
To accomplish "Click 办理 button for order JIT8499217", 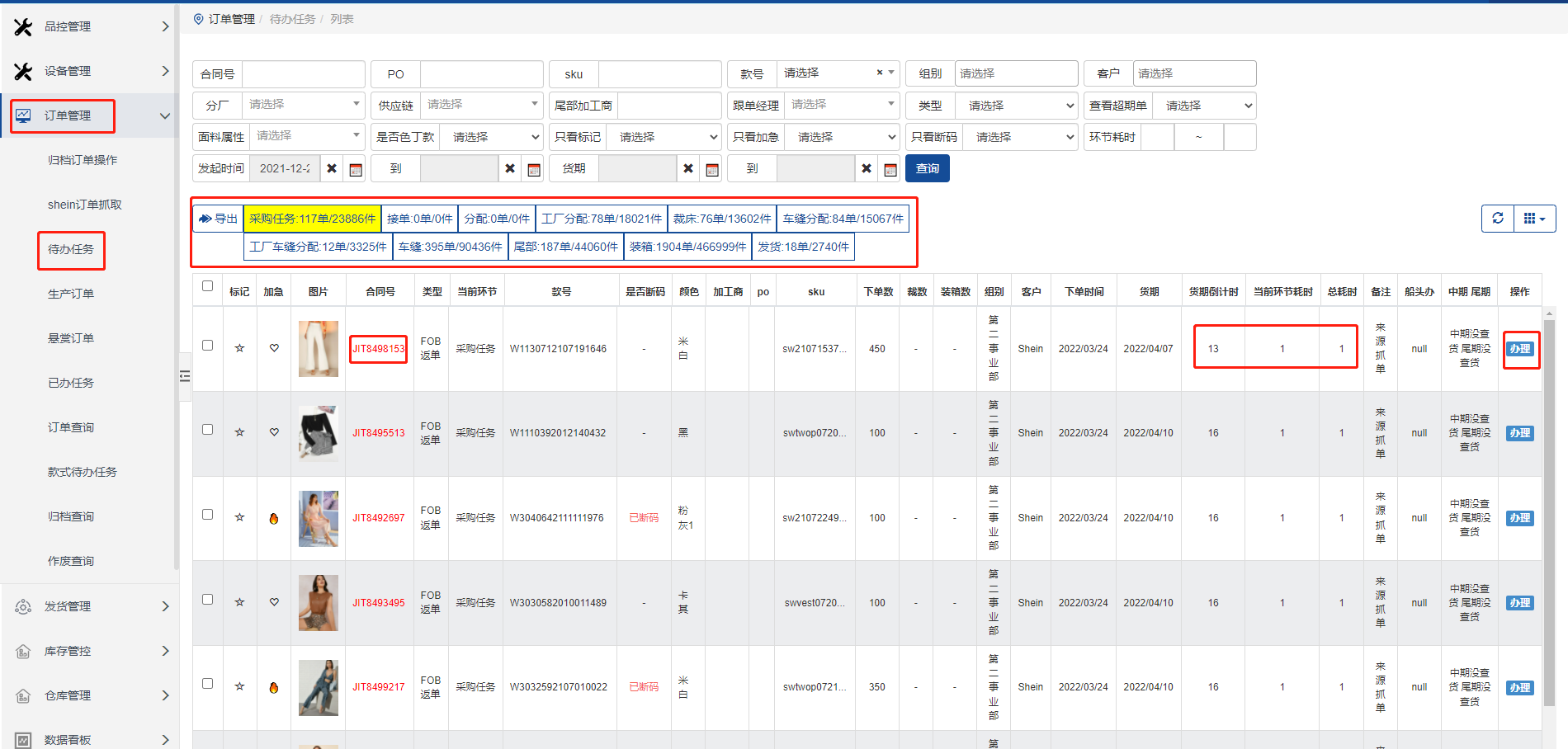I will [x=1519, y=688].
